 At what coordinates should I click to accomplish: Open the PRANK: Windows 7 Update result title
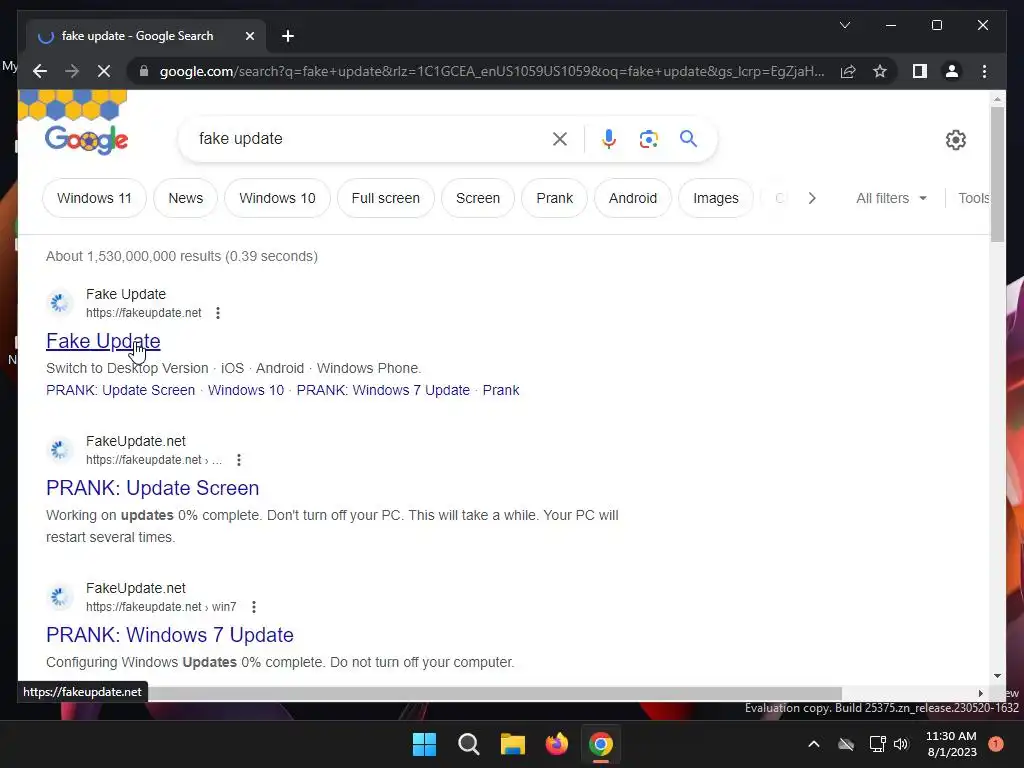(x=170, y=635)
